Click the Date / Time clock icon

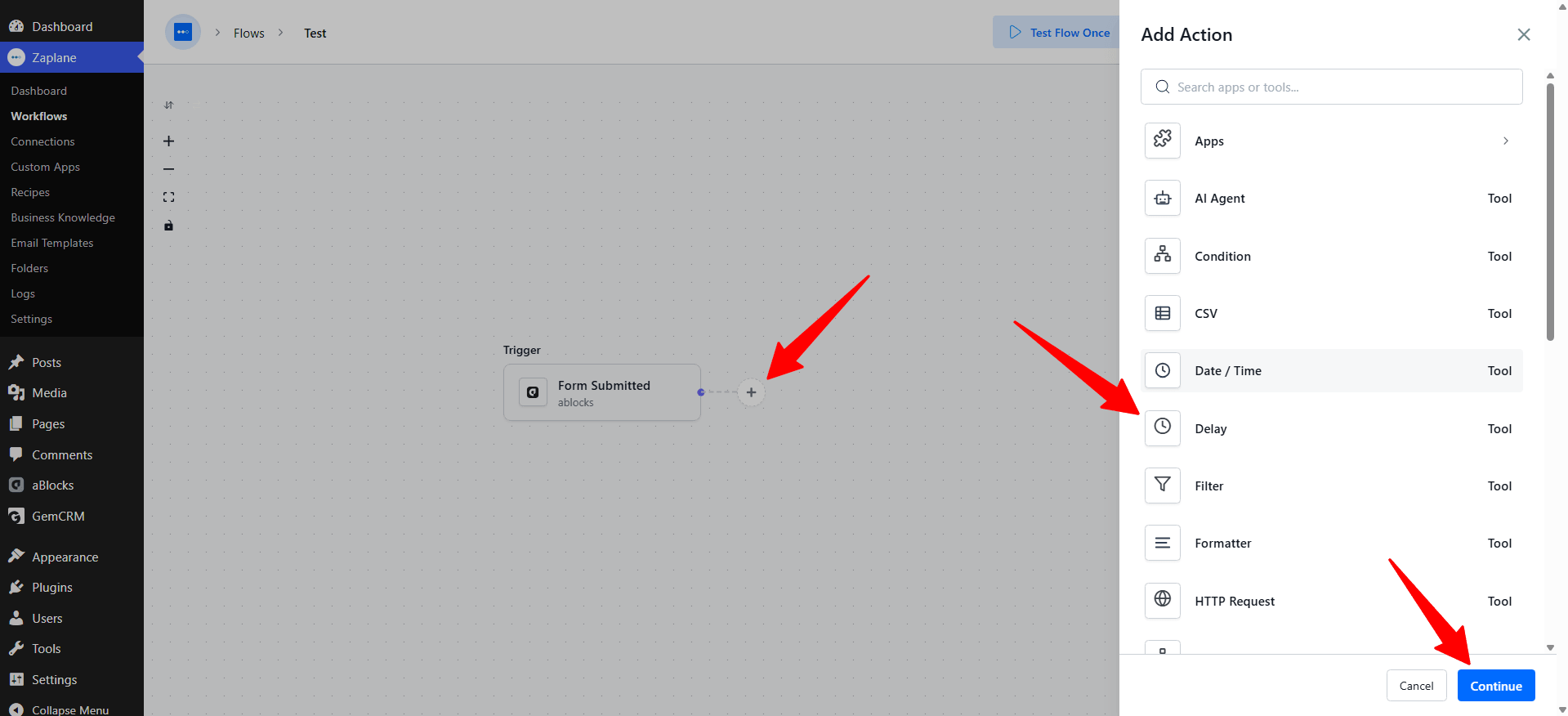point(1163,370)
